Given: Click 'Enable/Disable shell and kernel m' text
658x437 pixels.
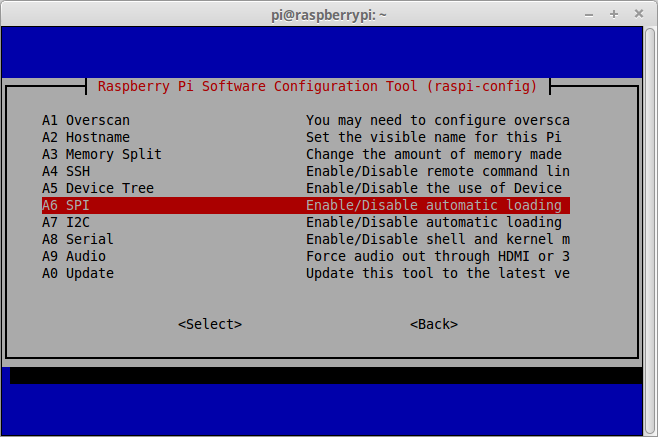Looking at the screenshot, I should click(x=438, y=239).
